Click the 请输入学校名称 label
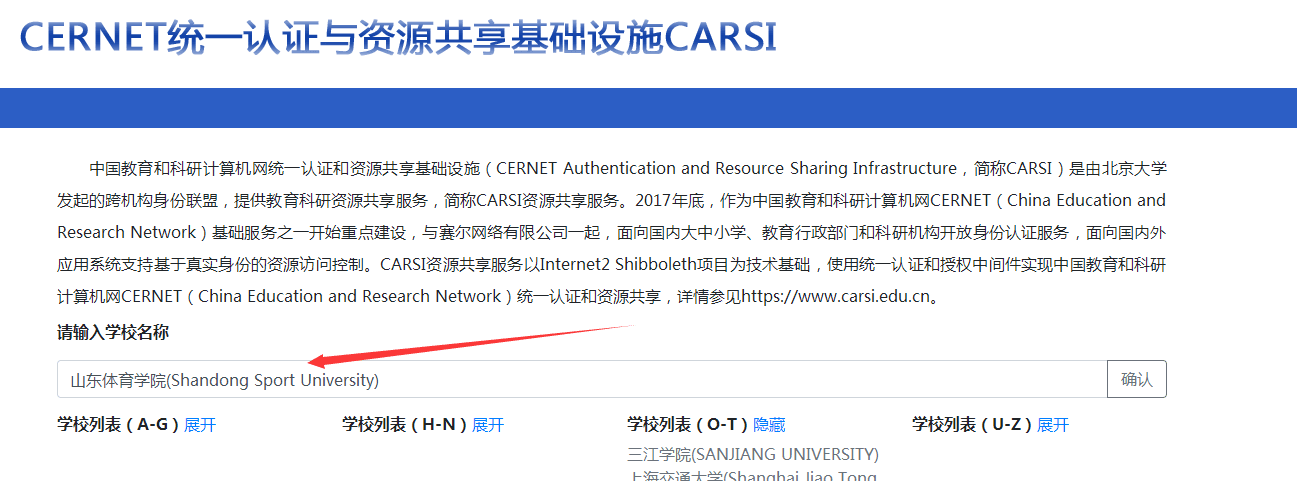The width and height of the screenshot is (1297, 481). (113, 332)
